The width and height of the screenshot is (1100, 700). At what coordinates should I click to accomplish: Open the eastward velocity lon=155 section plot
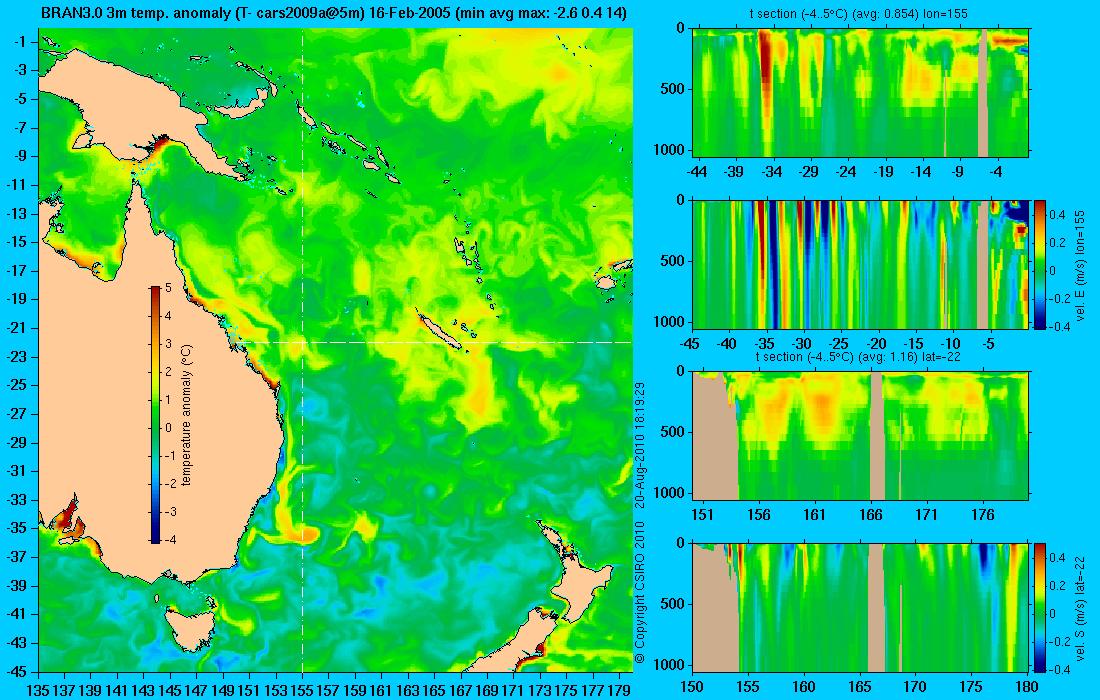pos(860,264)
